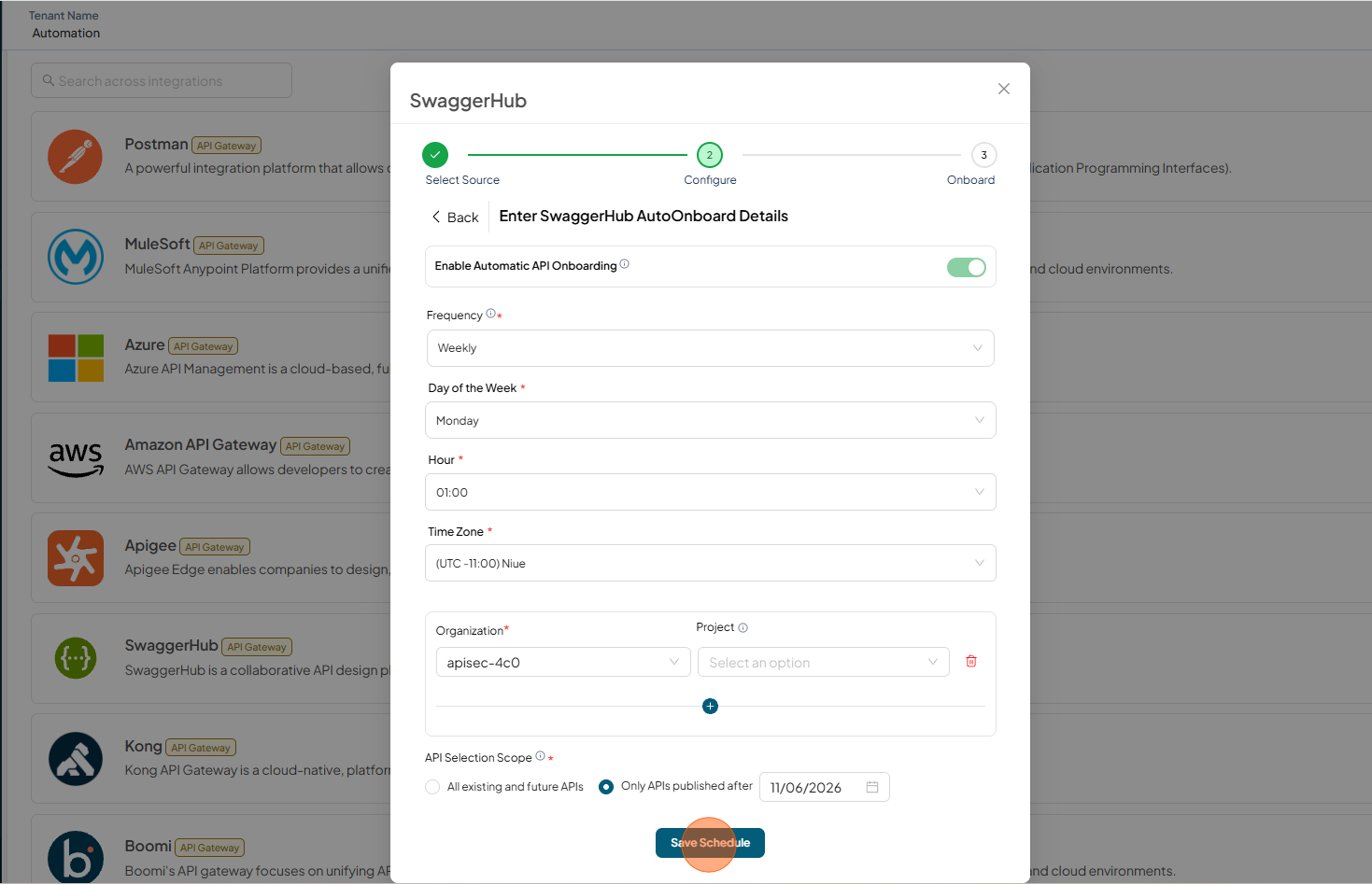The height and width of the screenshot is (884, 1372).
Task: Open the Frequency dropdown showing Weekly
Action: pyautogui.click(x=711, y=348)
